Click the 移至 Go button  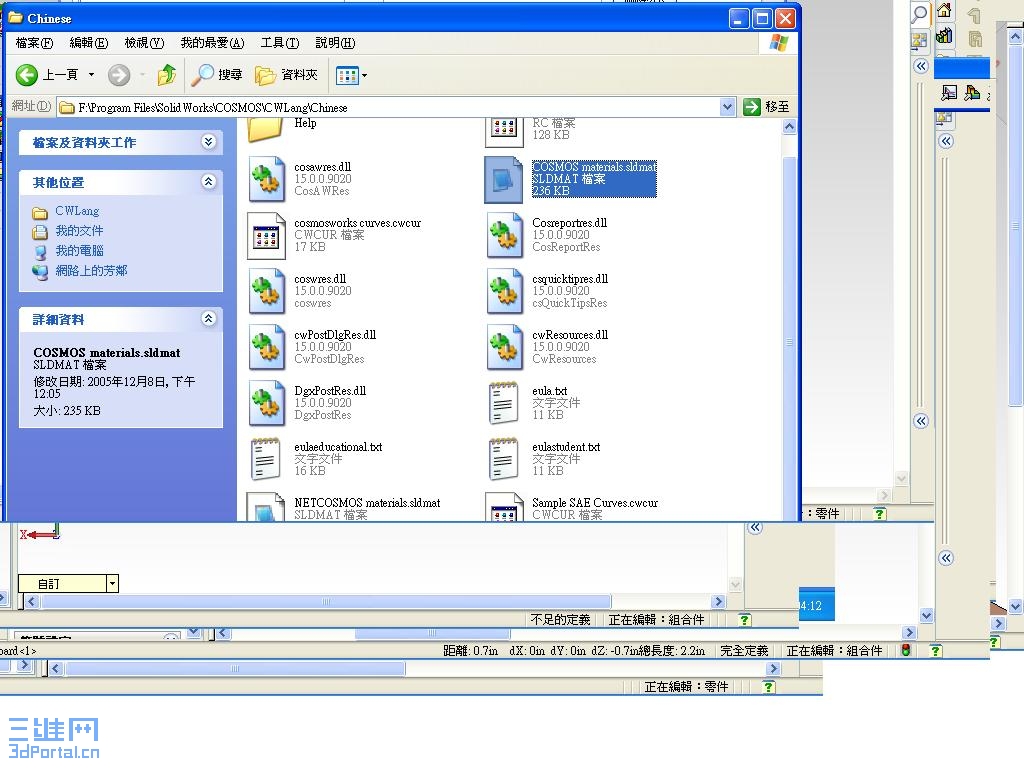click(767, 106)
